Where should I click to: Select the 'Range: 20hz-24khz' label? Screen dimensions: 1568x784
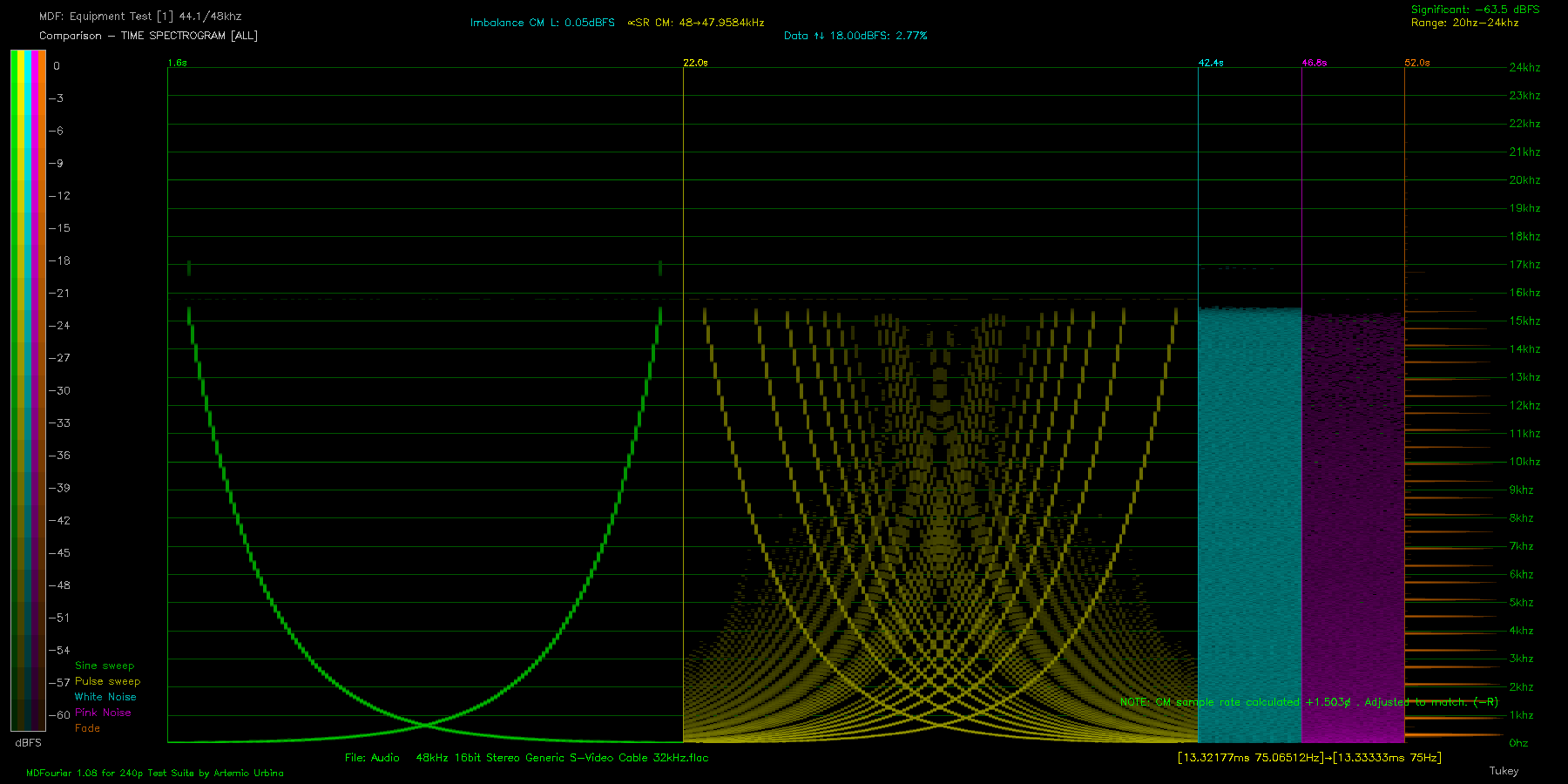[x=1464, y=23]
